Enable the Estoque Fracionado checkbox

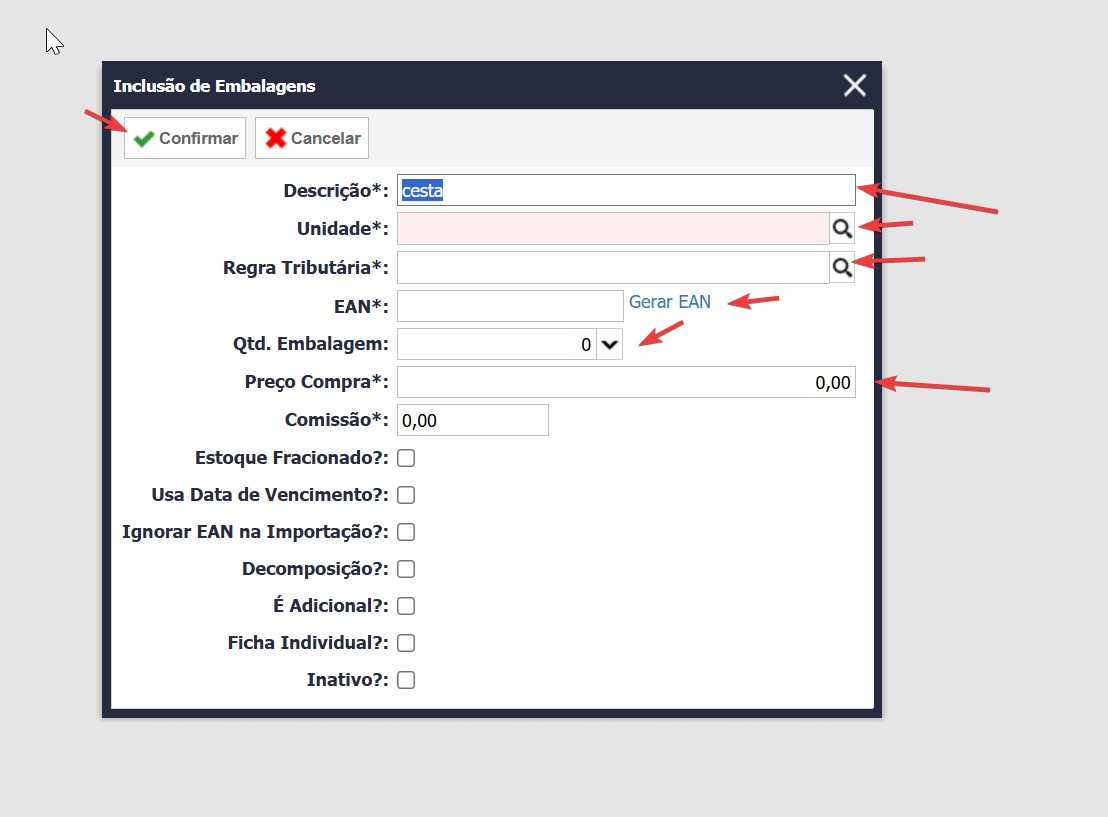tap(406, 458)
